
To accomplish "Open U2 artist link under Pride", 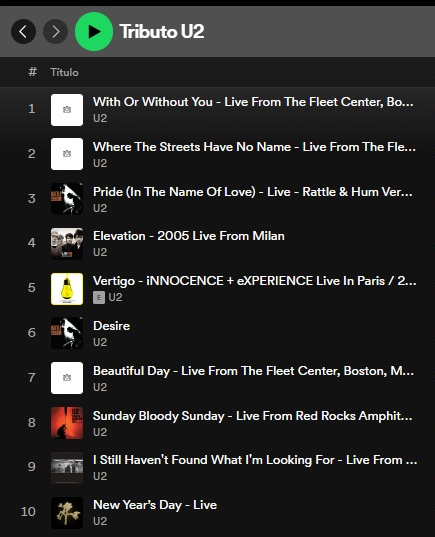I will (x=100, y=208).
